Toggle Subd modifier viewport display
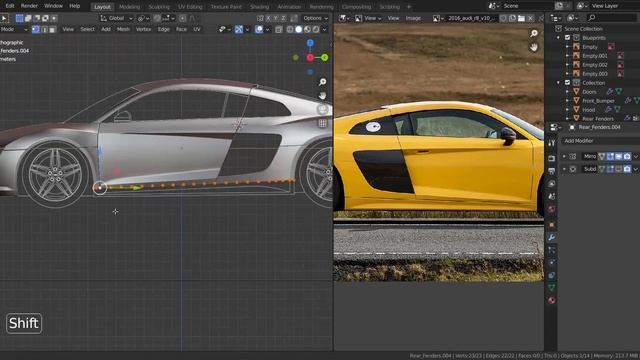The width and height of the screenshot is (640, 360). coord(619,169)
